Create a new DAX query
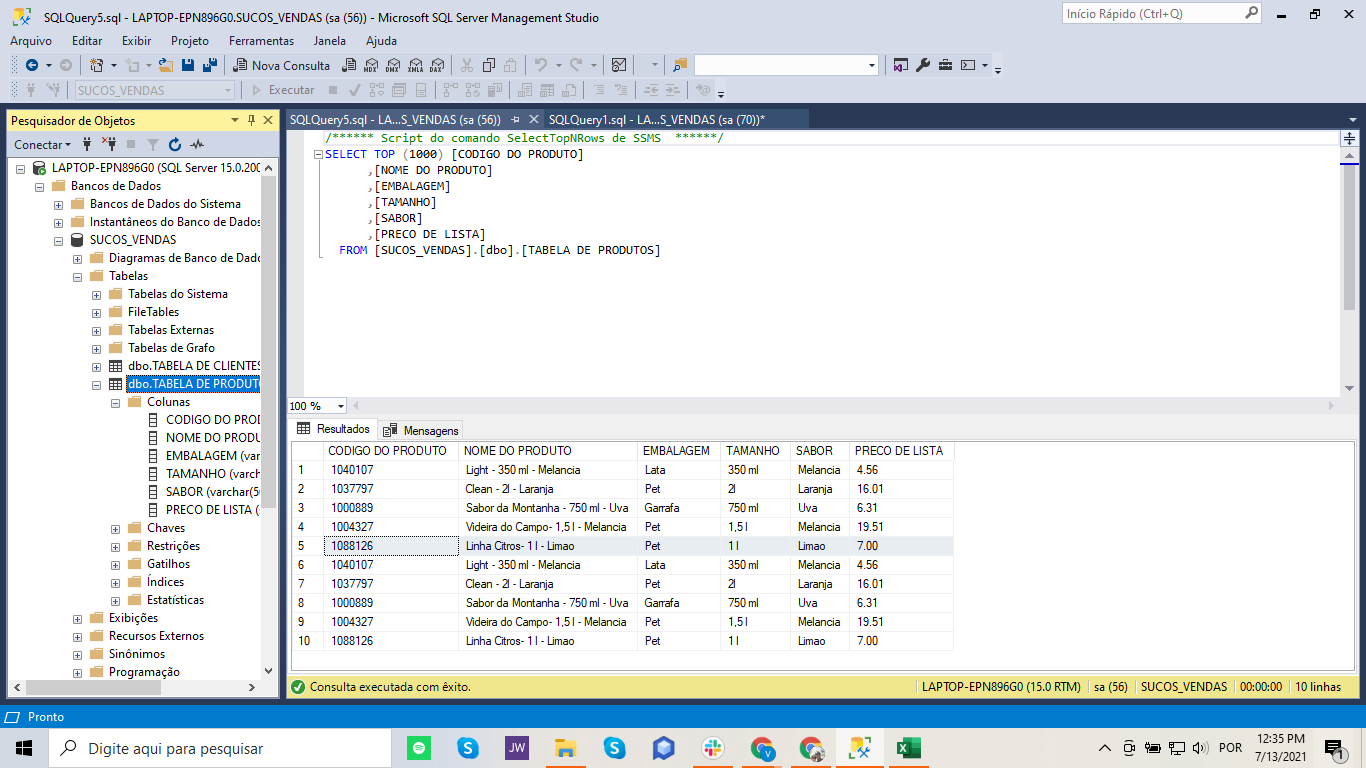This screenshot has height=768, width=1366. pos(436,65)
